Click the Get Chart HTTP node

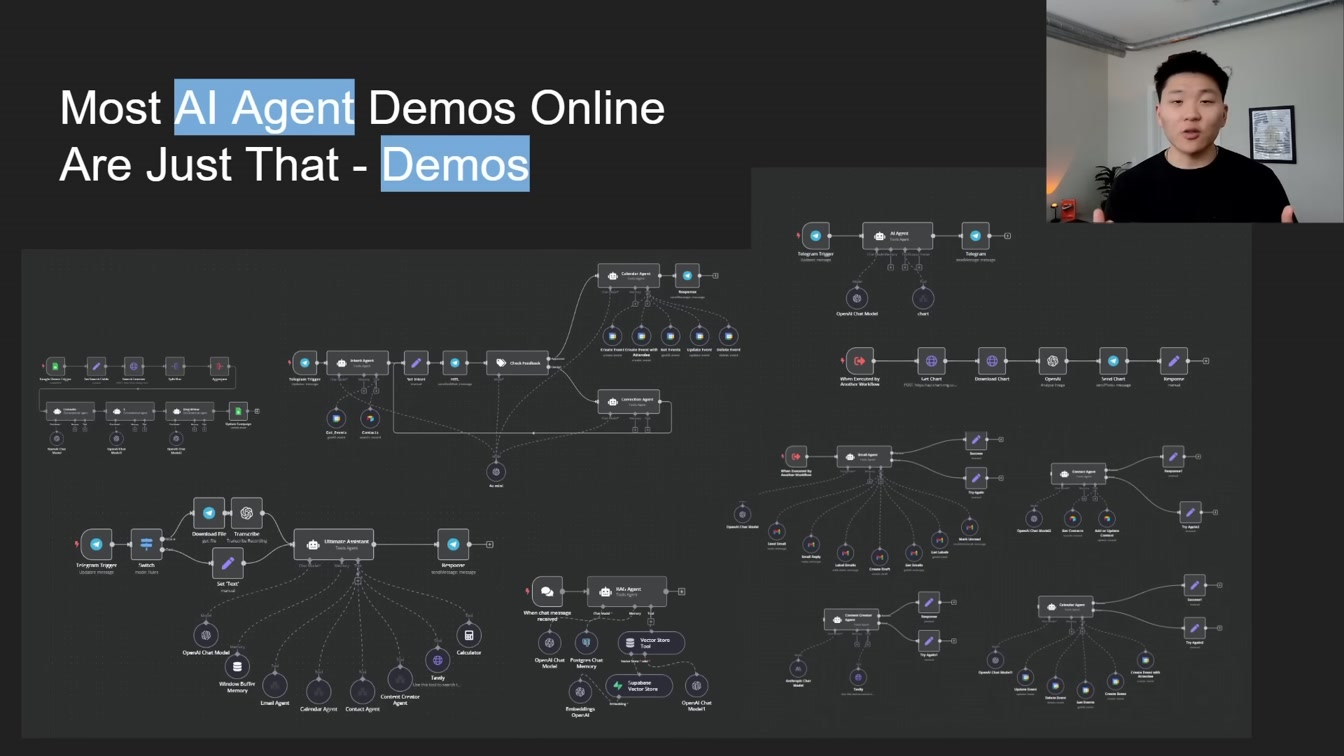(x=931, y=361)
